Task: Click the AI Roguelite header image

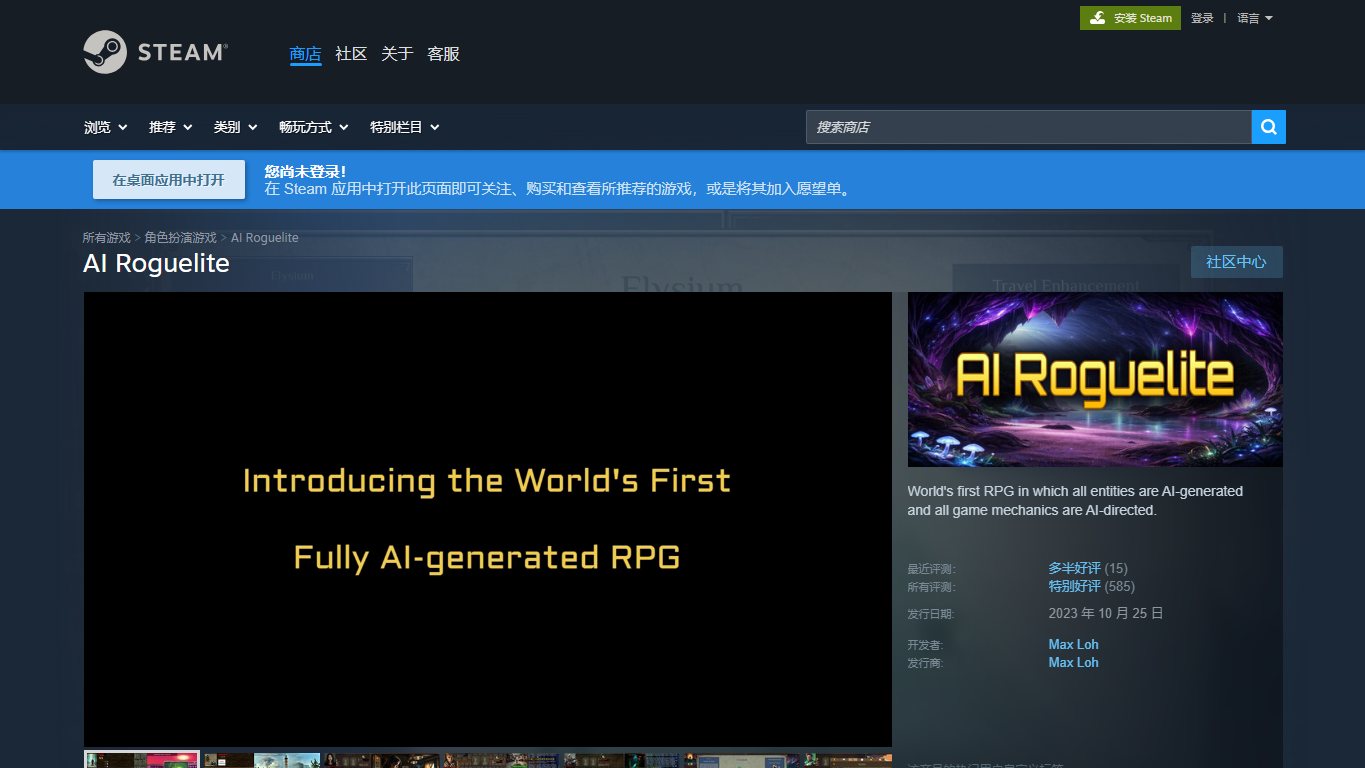Action: click(x=1095, y=379)
